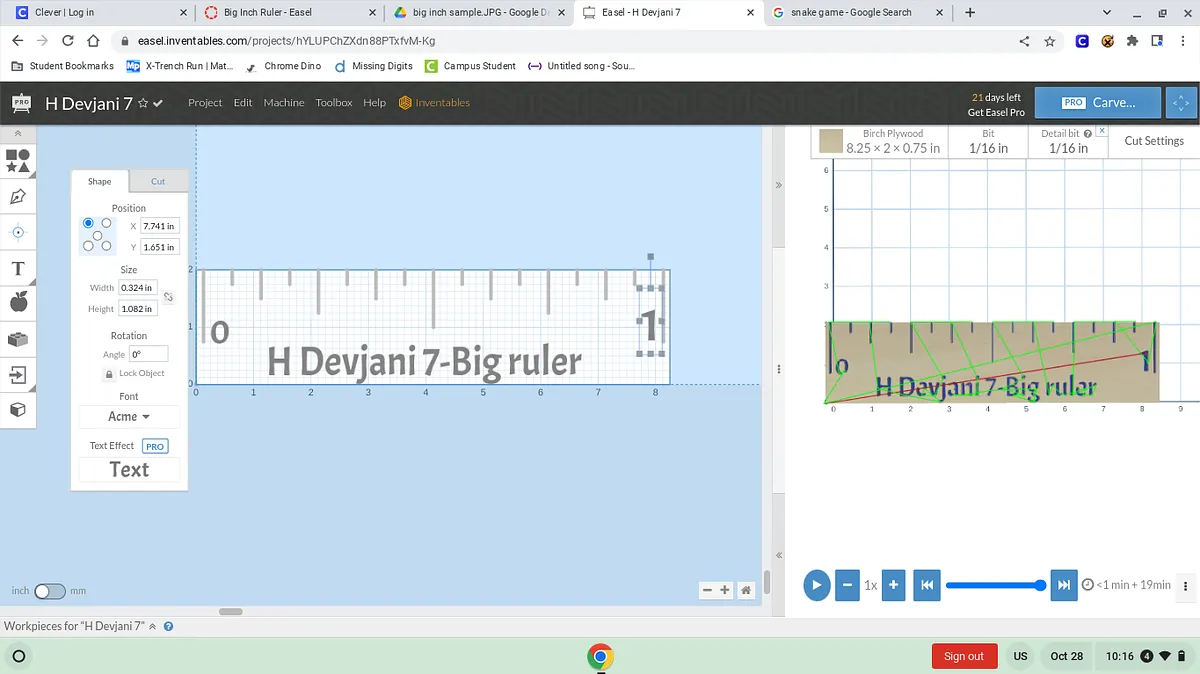1200x674 pixels.
Task: Click the home view reset icon
Action: (745, 590)
